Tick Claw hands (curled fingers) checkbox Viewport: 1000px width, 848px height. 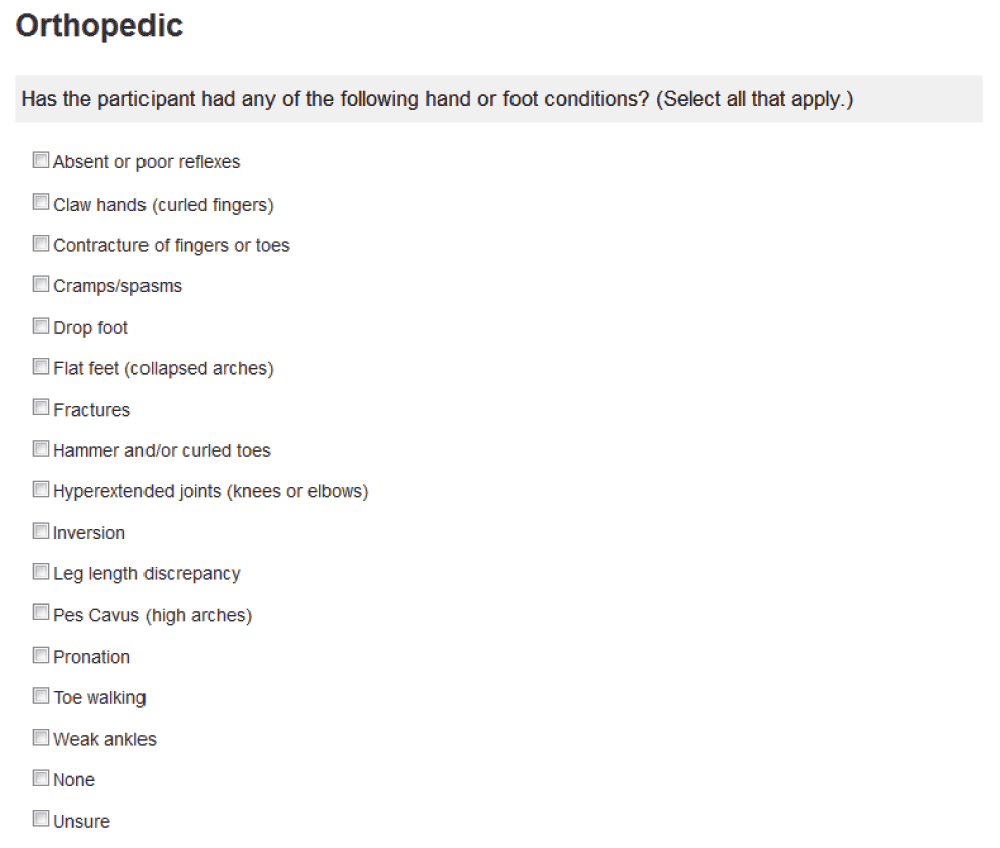[41, 202]
